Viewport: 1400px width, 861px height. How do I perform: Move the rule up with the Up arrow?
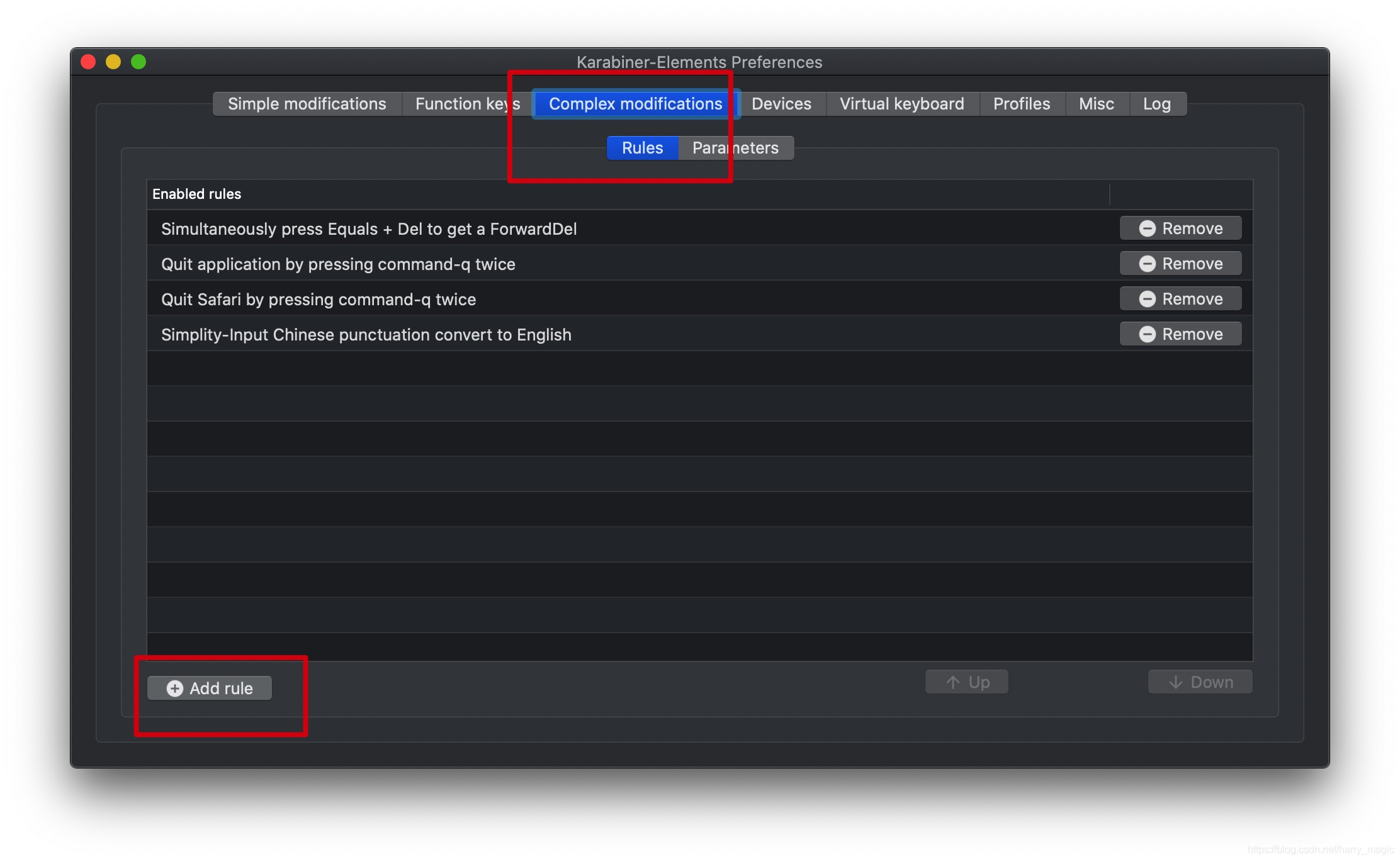coord(966,682)
